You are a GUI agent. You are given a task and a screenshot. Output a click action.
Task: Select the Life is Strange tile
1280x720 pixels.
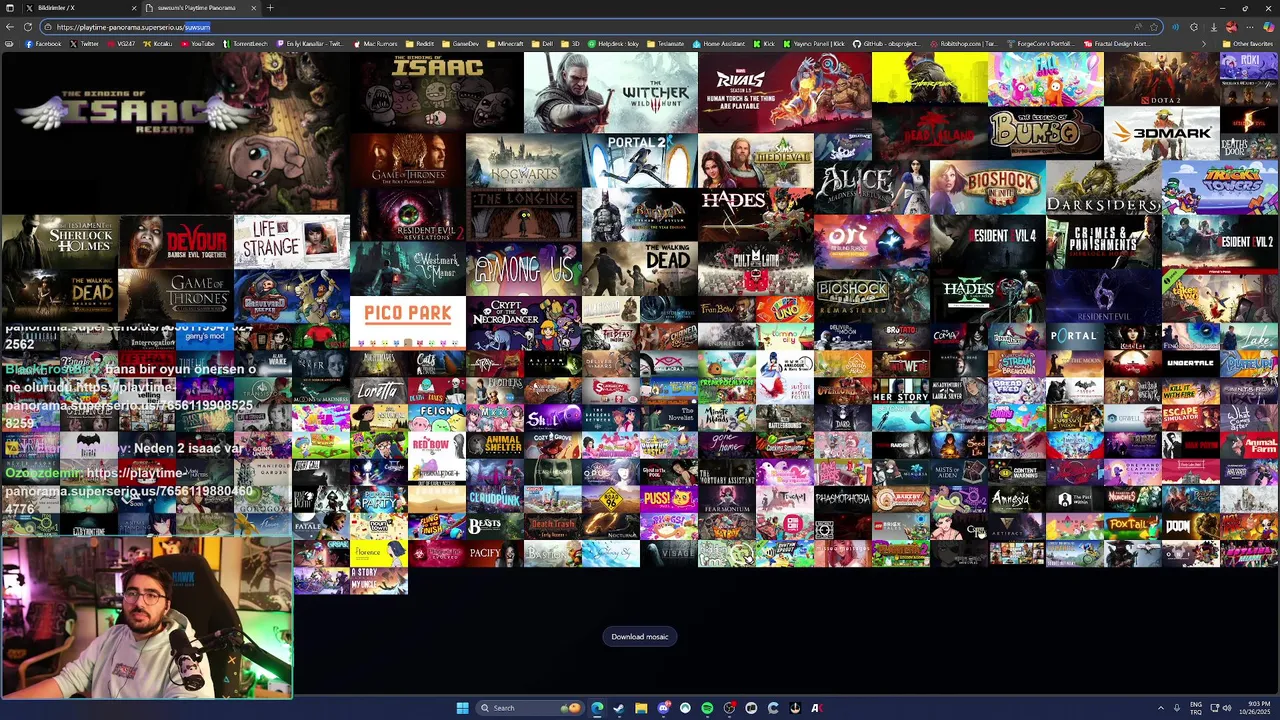click(x=291, y=241)
